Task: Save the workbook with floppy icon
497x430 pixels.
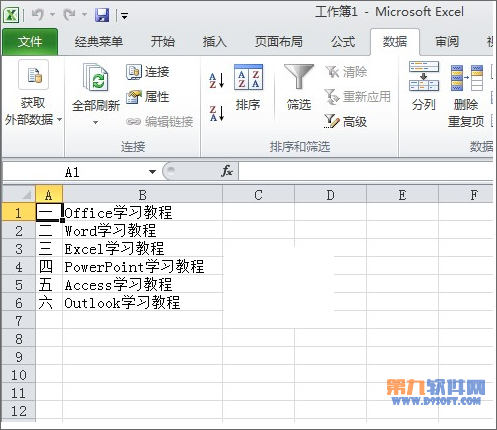Action: [102, 15]
